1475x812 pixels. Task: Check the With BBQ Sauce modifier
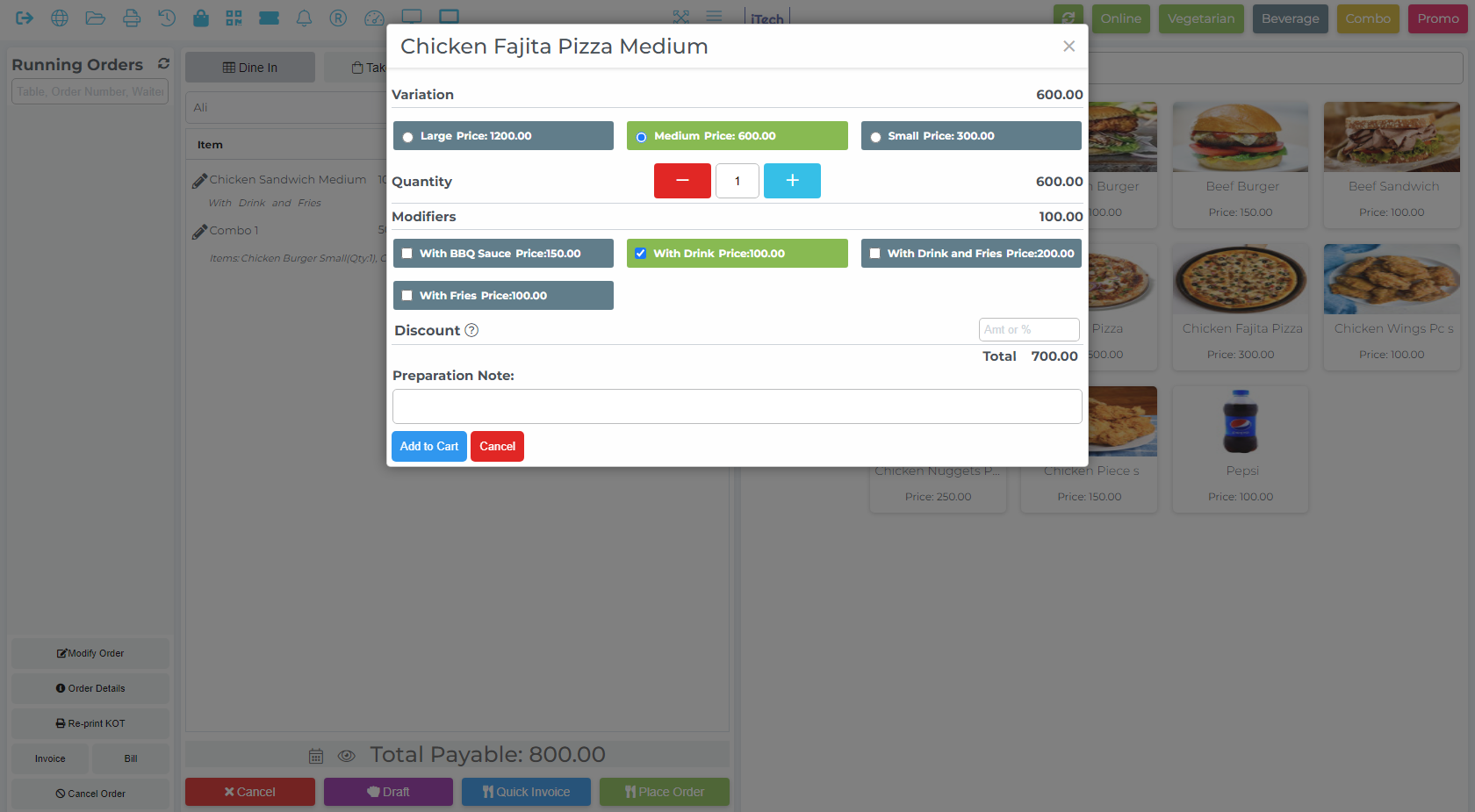tap(407, 254)
